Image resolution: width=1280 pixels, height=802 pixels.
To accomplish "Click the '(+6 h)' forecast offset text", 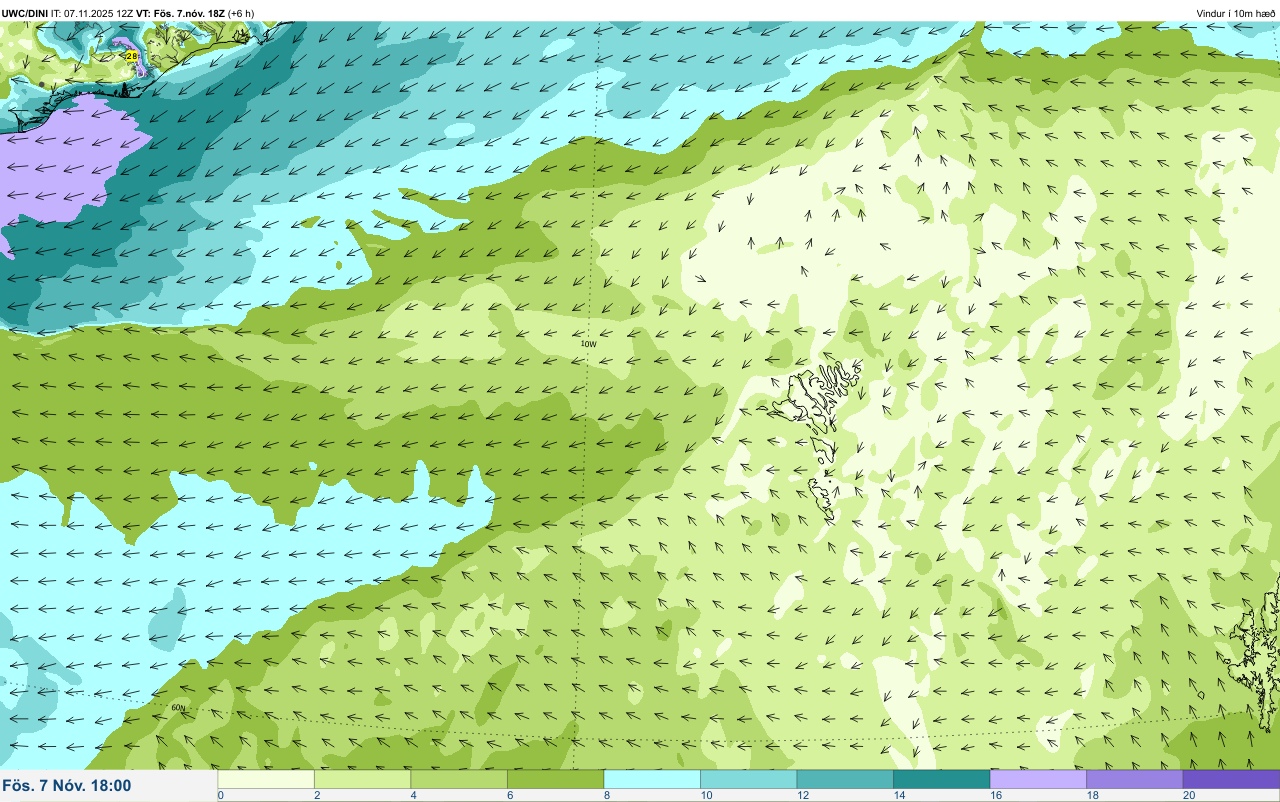I will click(x=241, y=13).
